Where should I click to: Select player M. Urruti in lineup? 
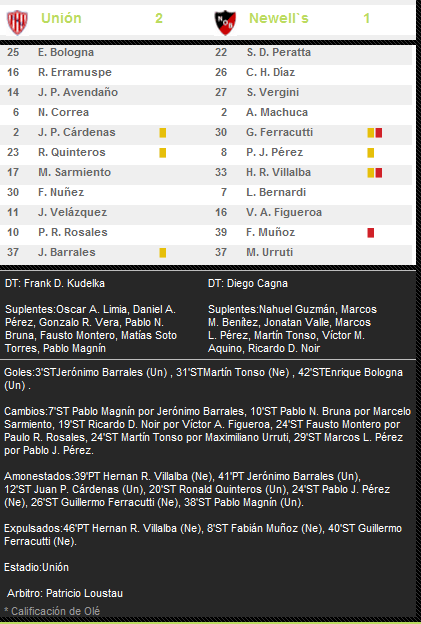(x=269, y=252)
